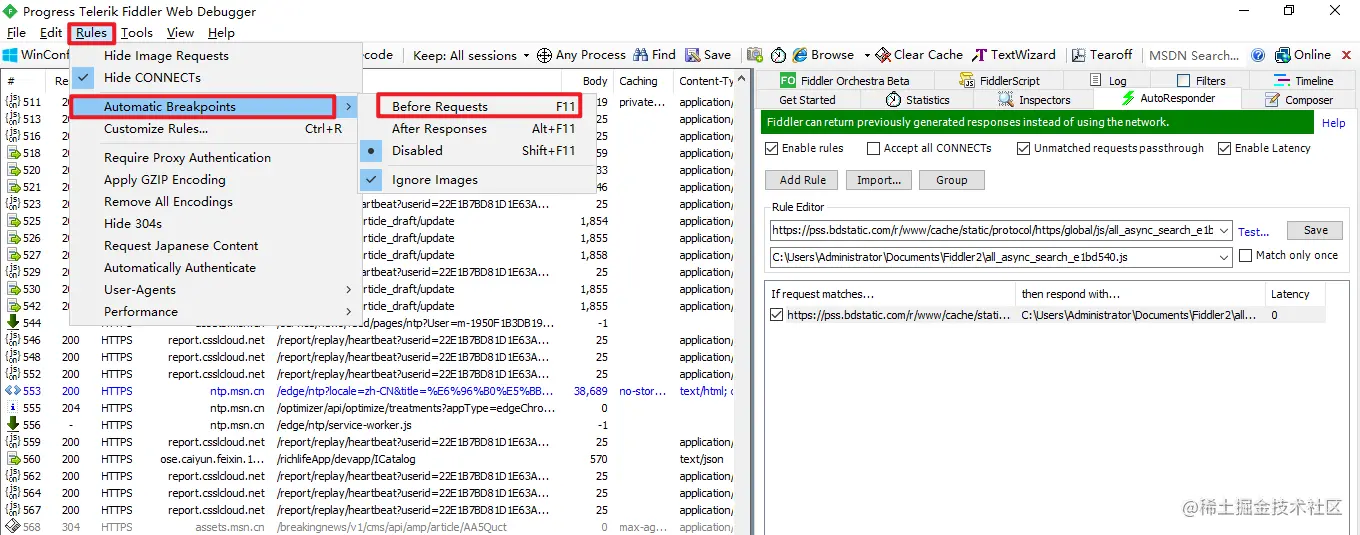Toggle the Accept all CONNECTs checkbox
The image size is (1360, 535).
[874, 148]
